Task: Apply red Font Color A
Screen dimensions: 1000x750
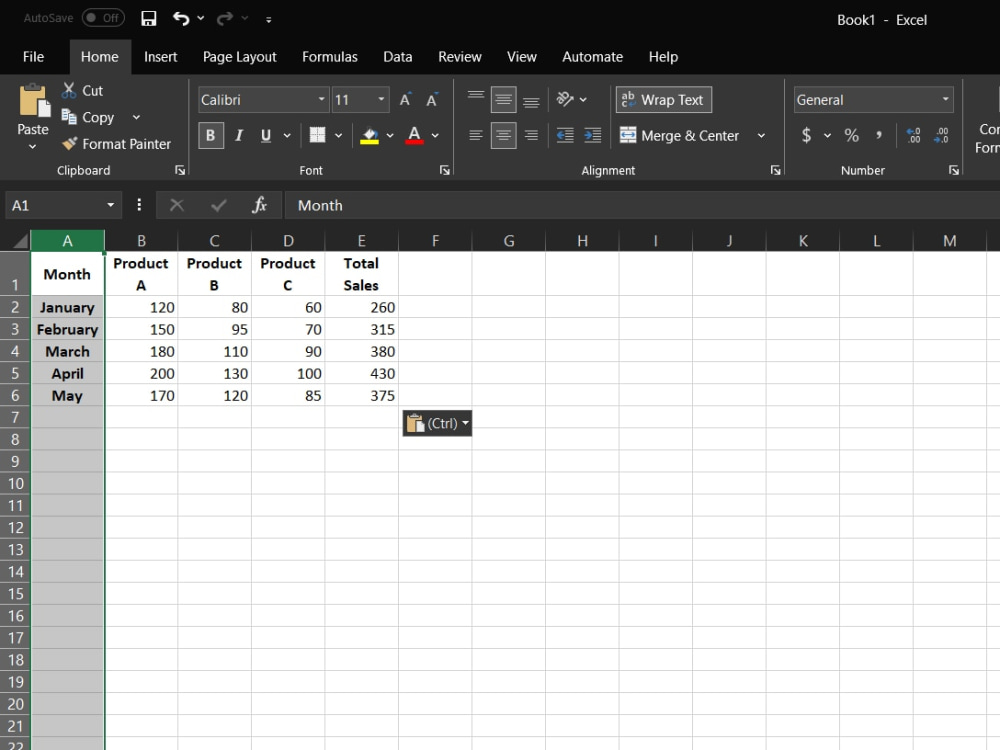Action: pyautogui.click(x=415, y=135)
